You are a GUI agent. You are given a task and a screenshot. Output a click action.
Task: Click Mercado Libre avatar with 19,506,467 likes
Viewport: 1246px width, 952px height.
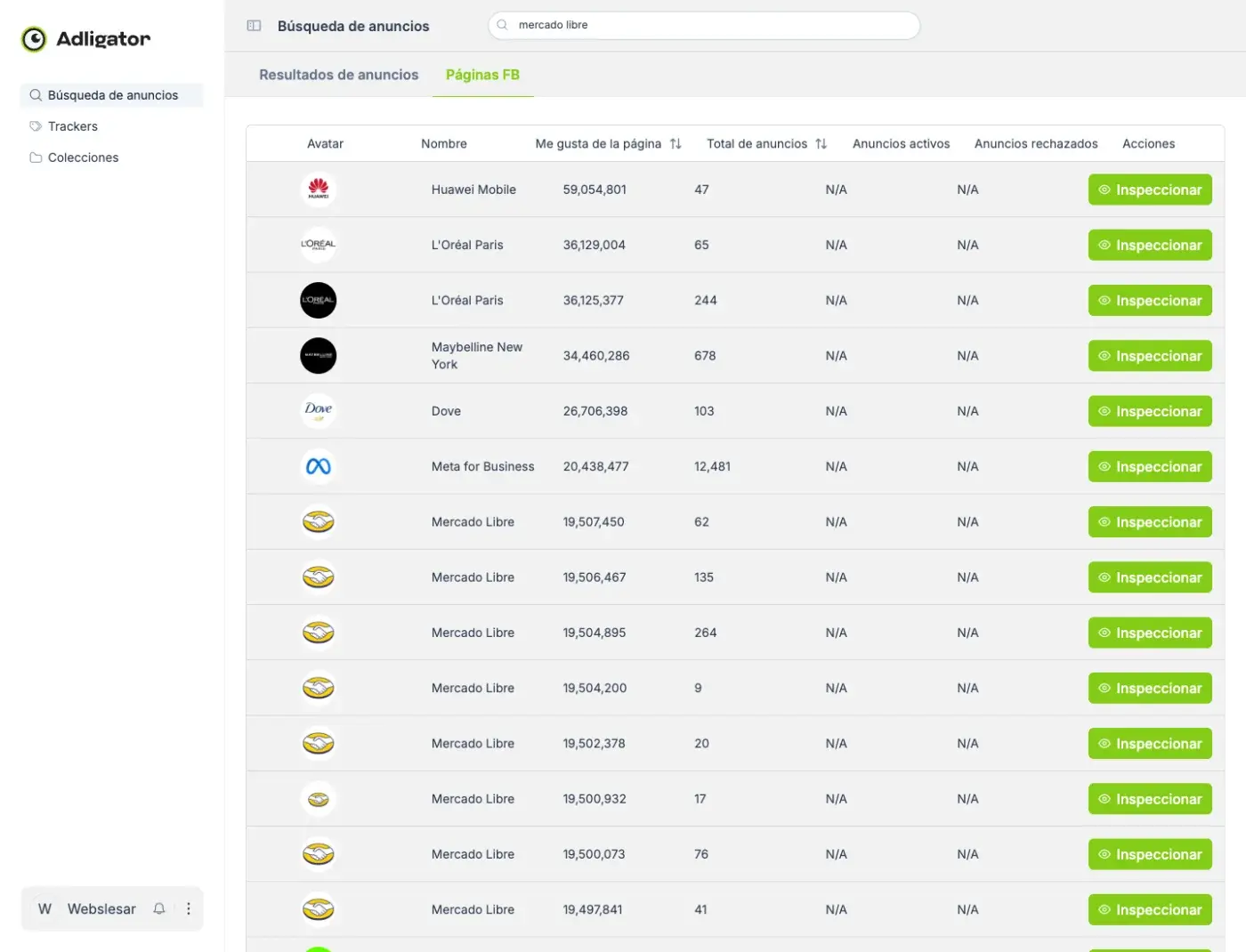pyautogui.click(x=319, y=577)
